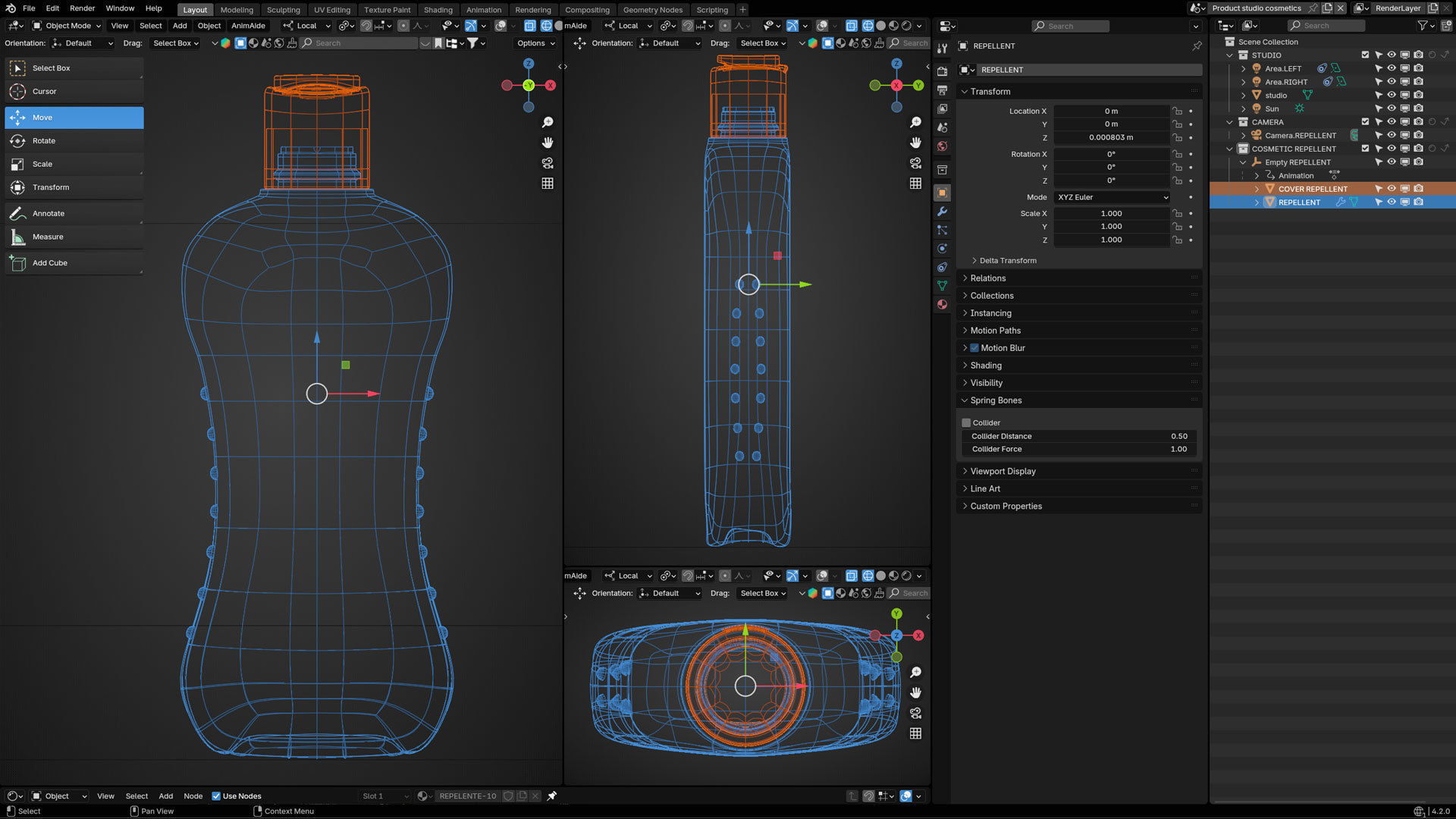
Task: Adjust the Collider Distance slider
Action: (x=1078, y=437)
